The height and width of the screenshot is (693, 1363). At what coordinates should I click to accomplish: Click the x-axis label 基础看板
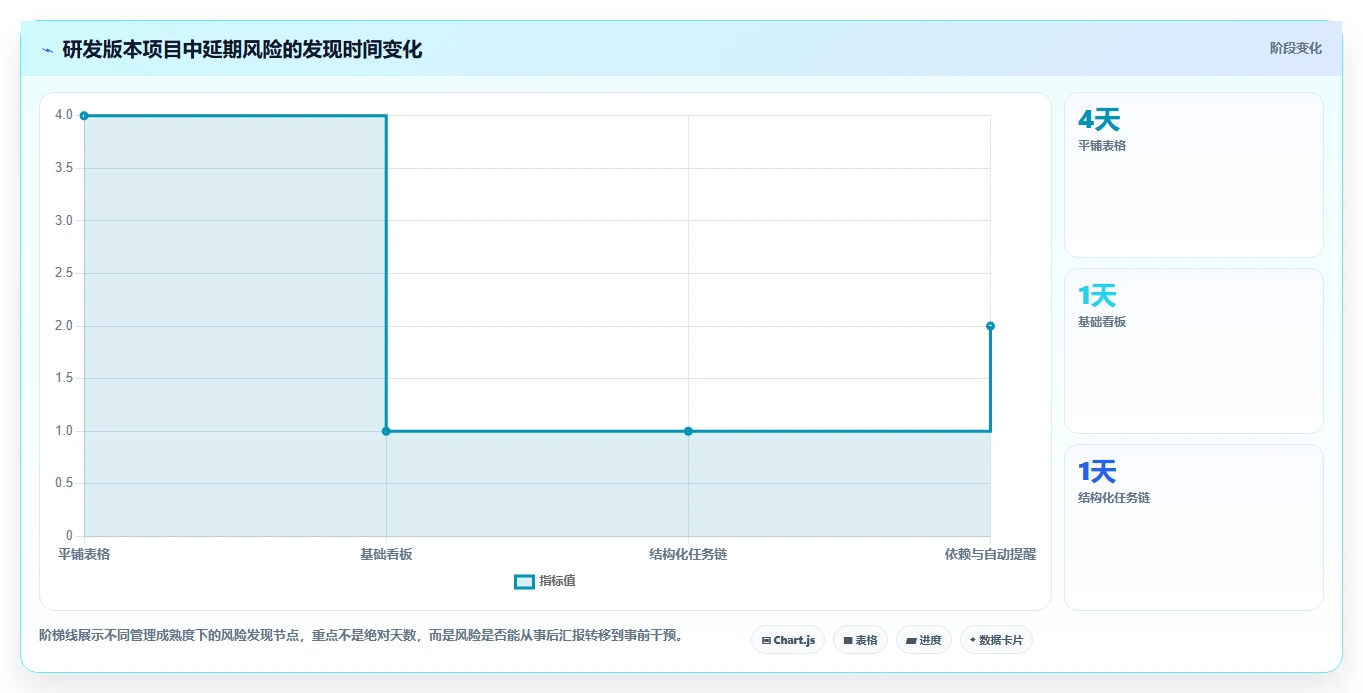386,554
